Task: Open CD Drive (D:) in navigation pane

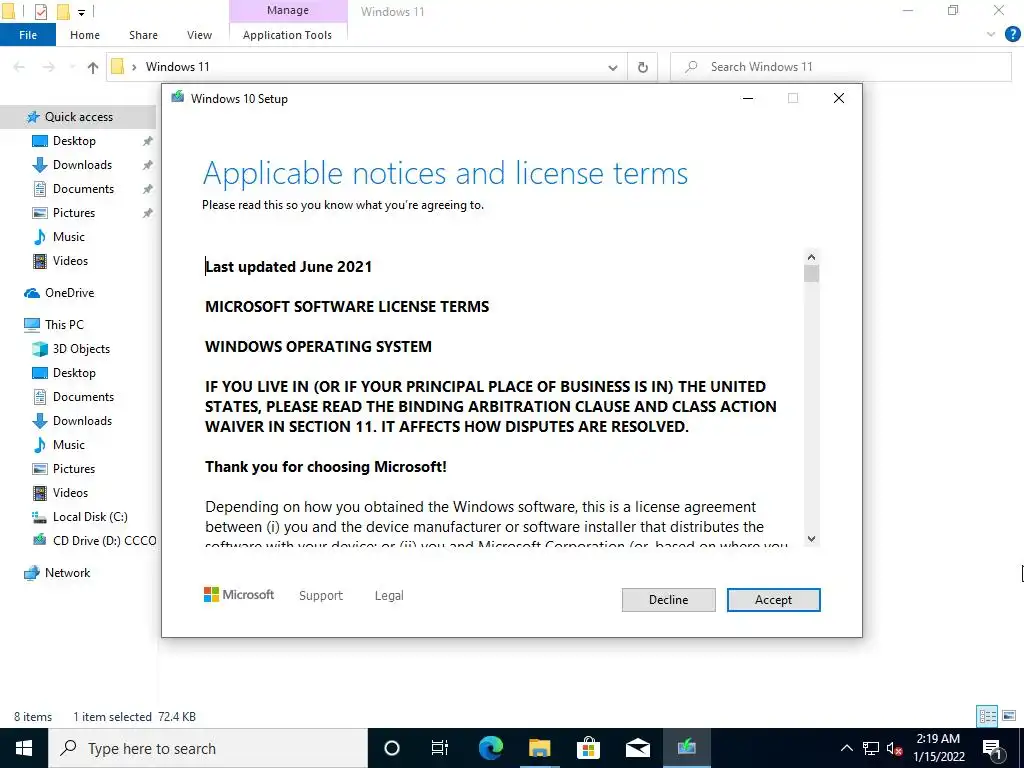Action: pos(104,541)
